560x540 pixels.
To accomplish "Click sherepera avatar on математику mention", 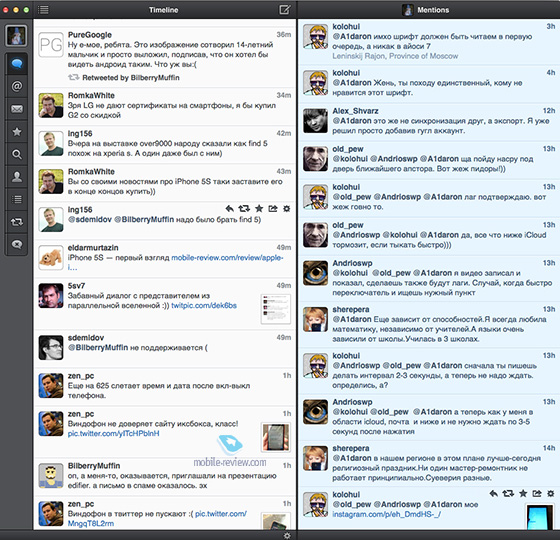I will click(x=315, y=319).
